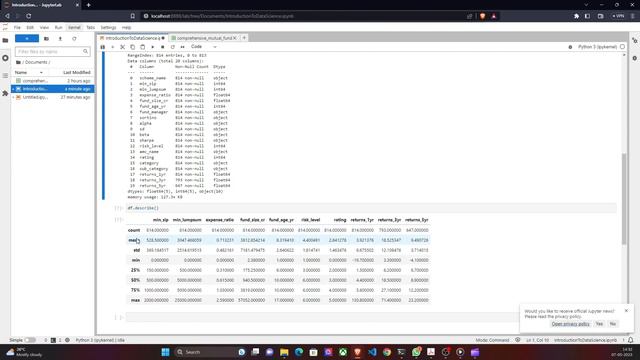The image size is (640, 360).
Task: Refresh the file browser list
Action: point(74,38)
